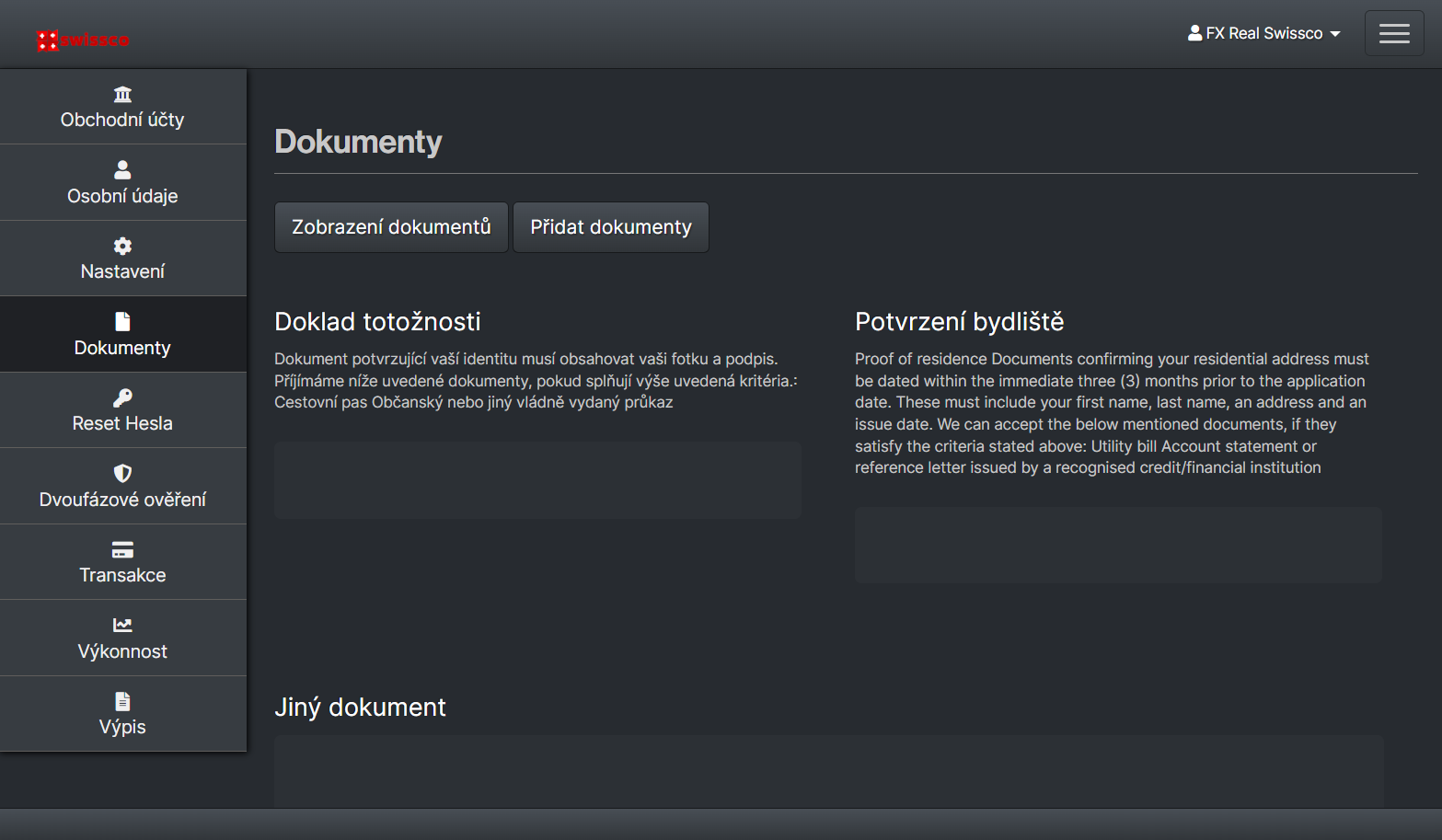Click the chart icon for Výkonnost
Viewport: 1442px width, 840px height.
pos(122,626)
